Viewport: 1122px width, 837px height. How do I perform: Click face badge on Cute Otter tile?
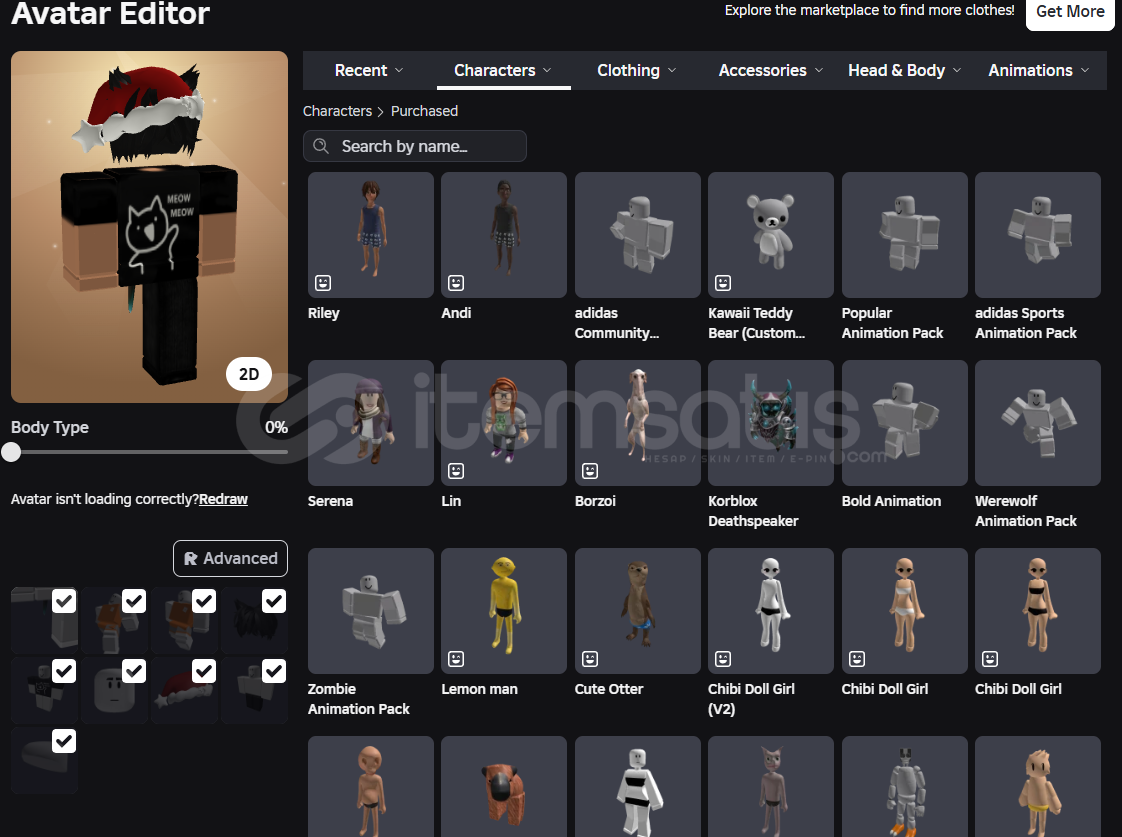pos(590,659)
